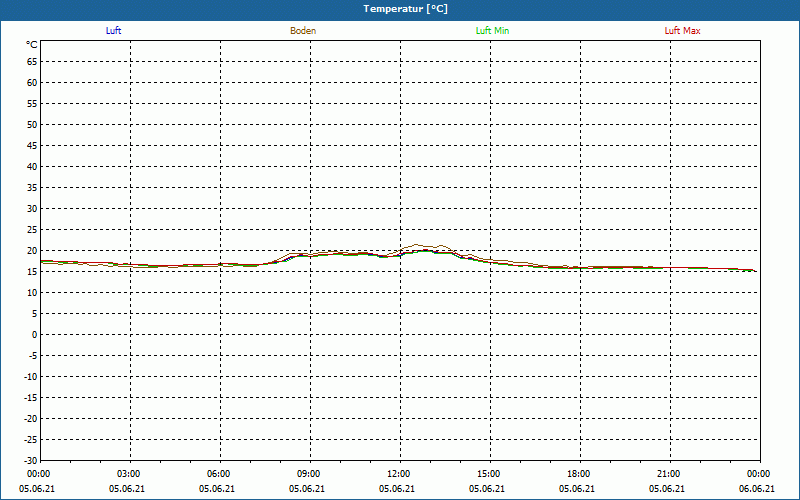Viewport: 800px width, 500px height.
Task: Click the 18:00 time axis label
Action: pos(579,474)
